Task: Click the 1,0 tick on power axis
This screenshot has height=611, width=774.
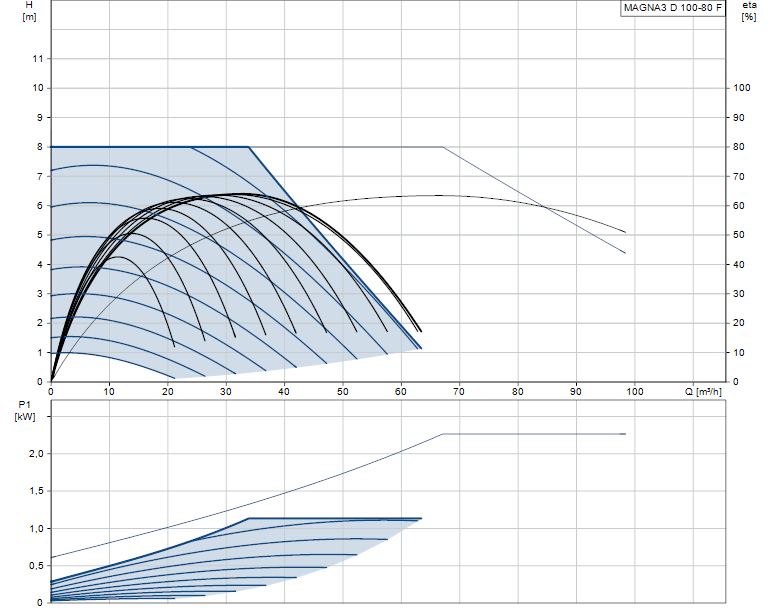Action: pyautogui.click(x=35, y=528)
